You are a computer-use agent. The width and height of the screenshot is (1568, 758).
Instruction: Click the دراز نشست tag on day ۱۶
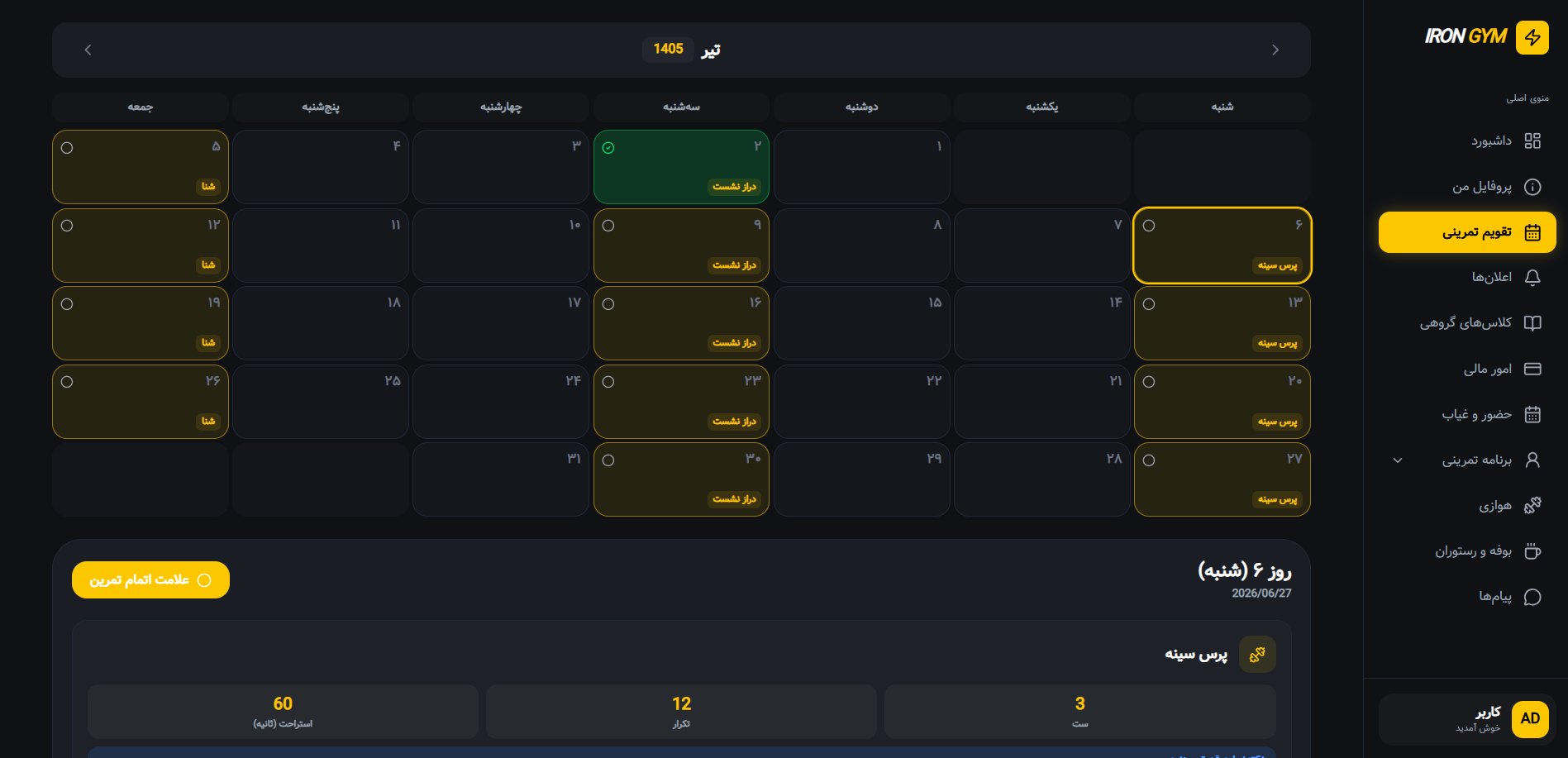click(735, 343)
